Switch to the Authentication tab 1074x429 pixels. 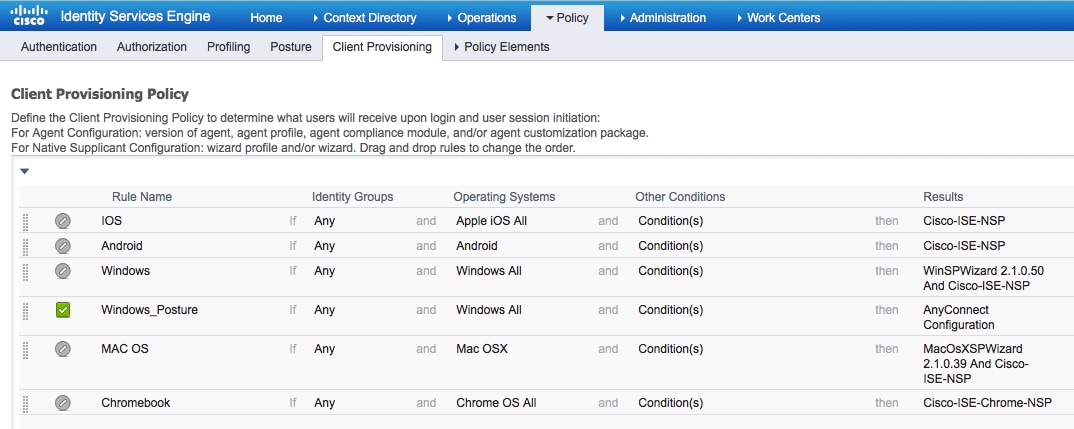coord(59,47)
